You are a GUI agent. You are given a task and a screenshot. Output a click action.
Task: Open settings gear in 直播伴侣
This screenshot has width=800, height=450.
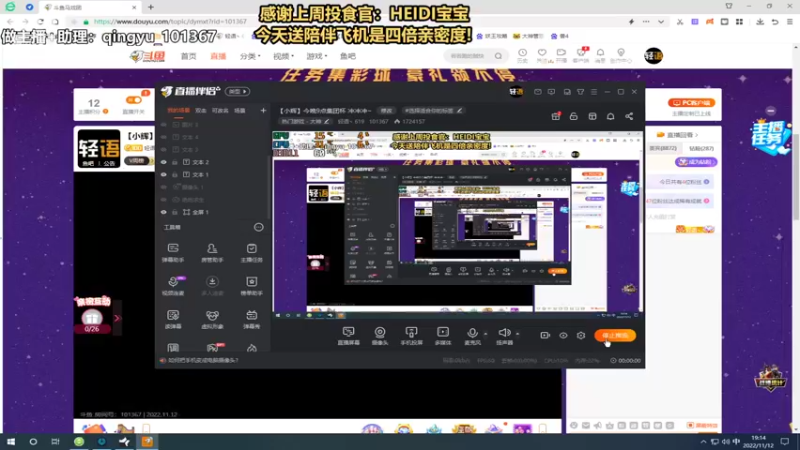(x=581, y=335)
